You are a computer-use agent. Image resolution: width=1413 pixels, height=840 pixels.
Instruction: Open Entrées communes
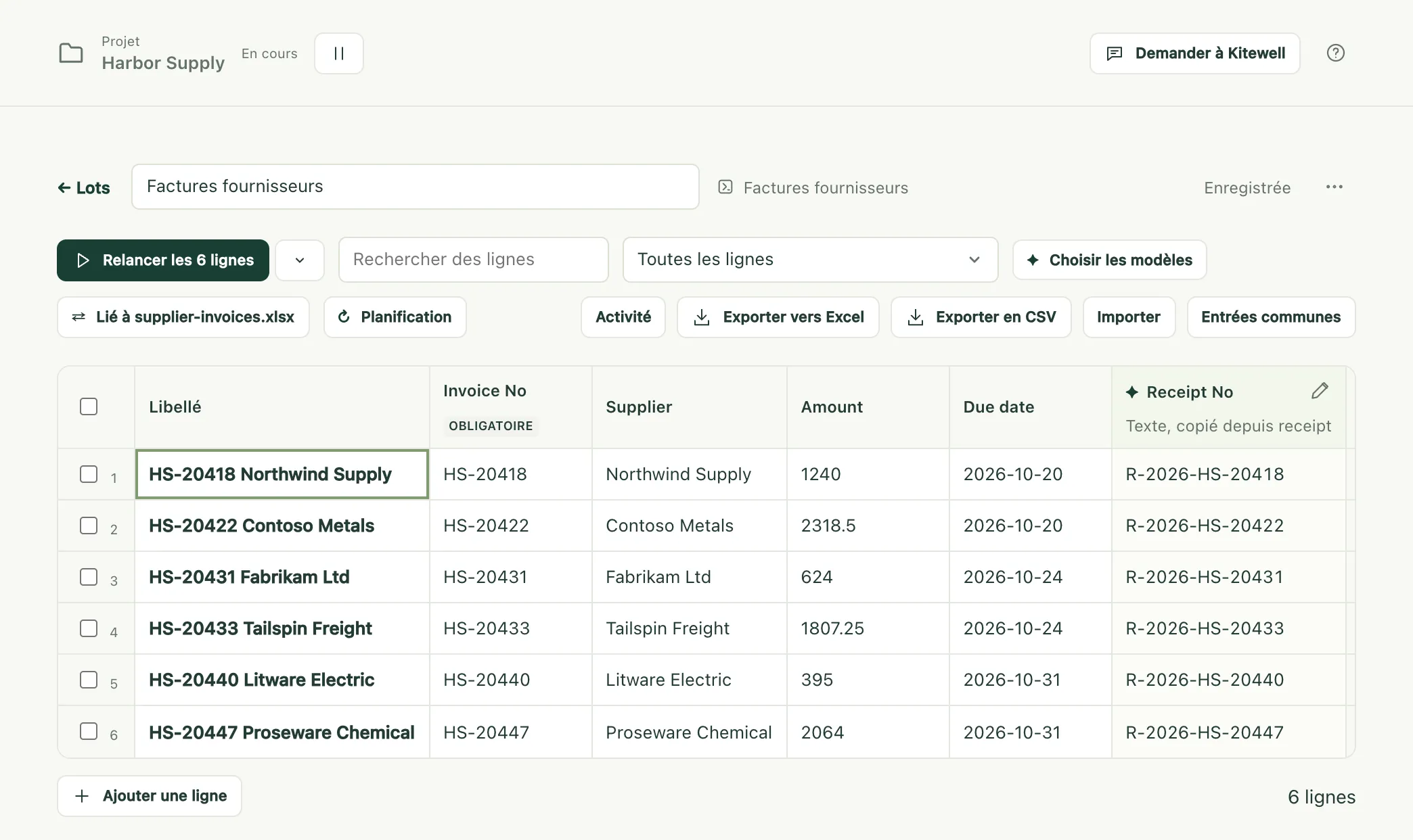pyautogui.click(x=1271, y=317)
